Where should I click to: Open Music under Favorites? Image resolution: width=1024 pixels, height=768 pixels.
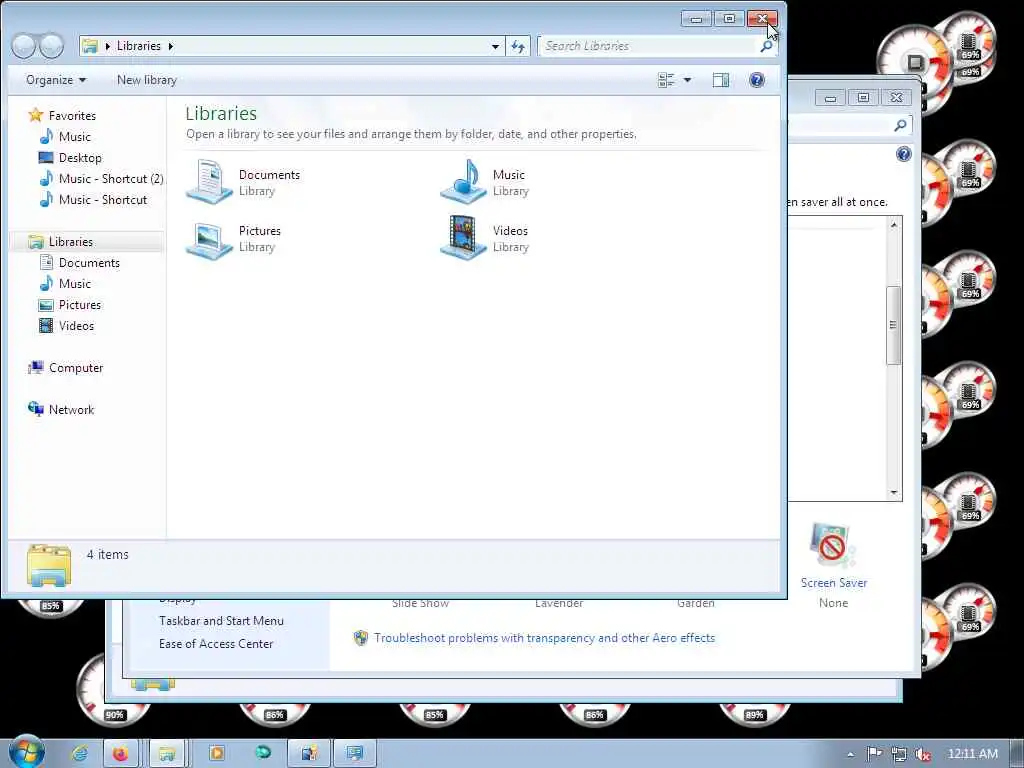pos(74,136)
